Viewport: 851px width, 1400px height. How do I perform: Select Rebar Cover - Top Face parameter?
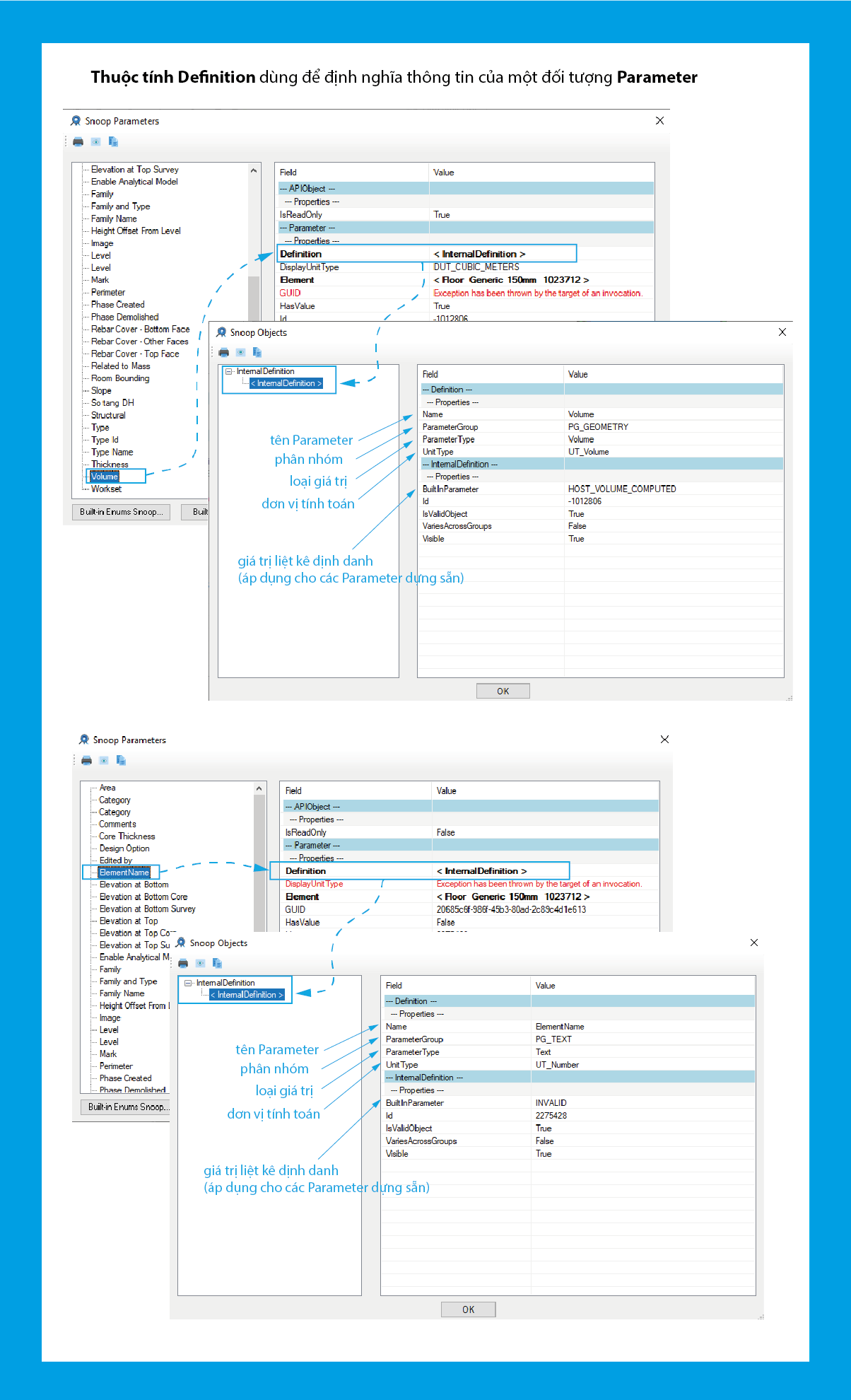click(x=135, y=354)
